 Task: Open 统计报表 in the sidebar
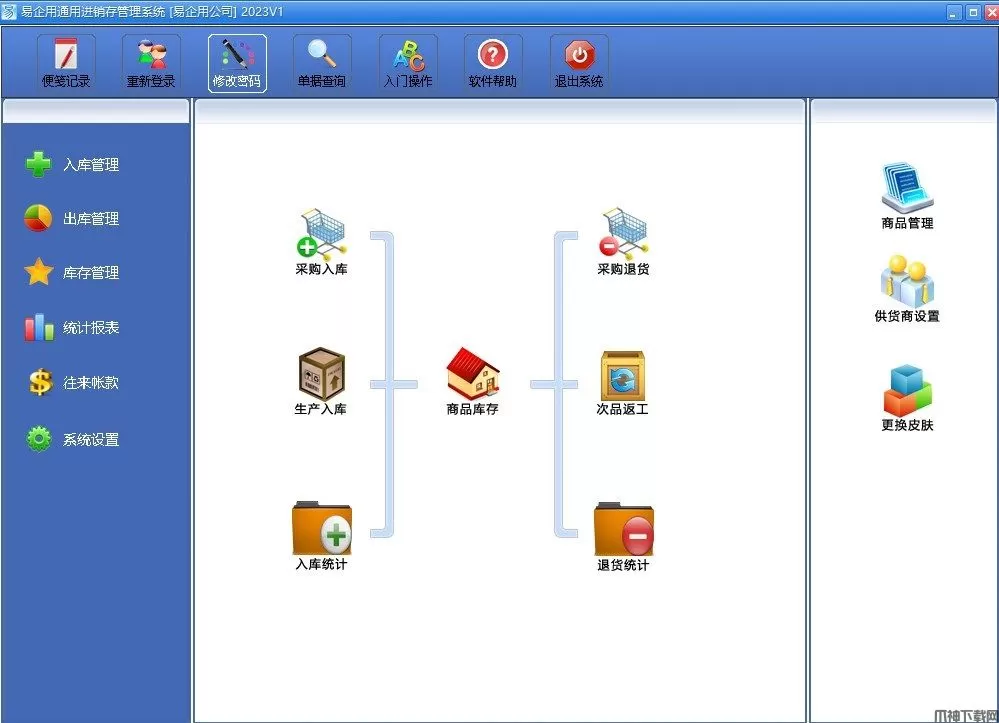click(x=72, y=327)
